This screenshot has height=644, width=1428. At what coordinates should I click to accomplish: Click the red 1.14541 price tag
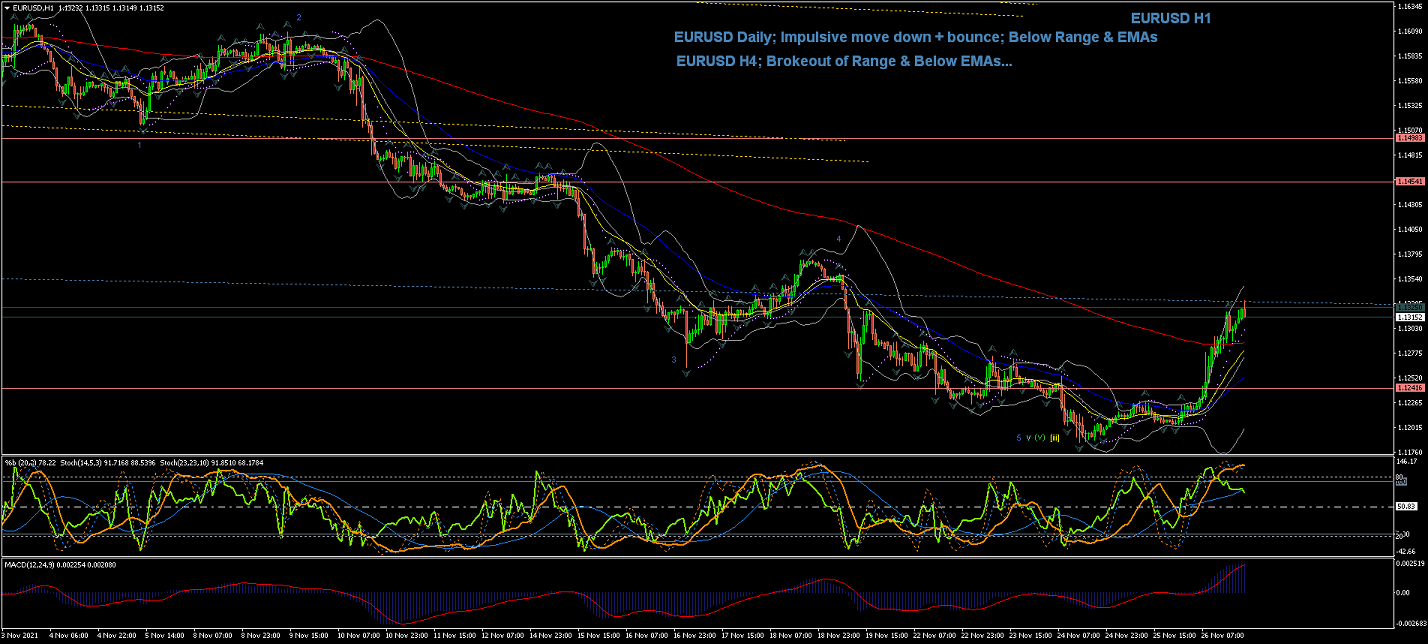(x=1410, y=181)
